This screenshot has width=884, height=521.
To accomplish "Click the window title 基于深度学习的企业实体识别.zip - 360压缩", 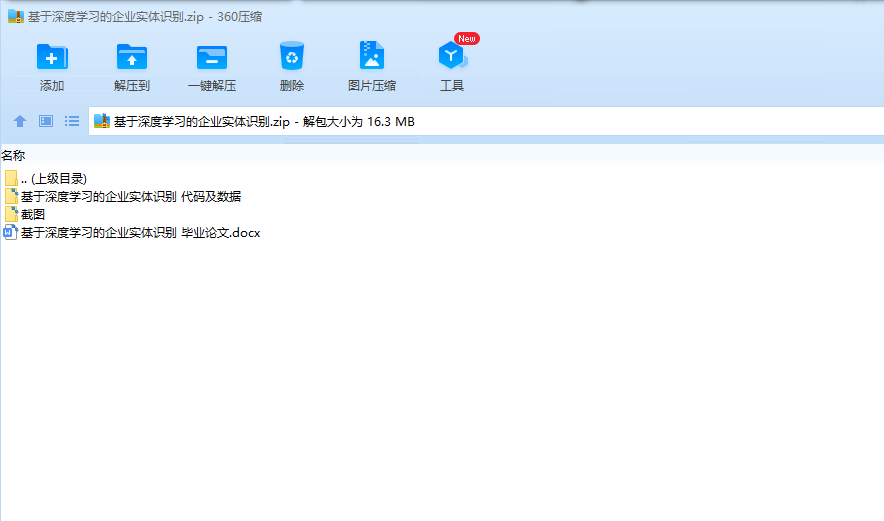I will click(145, 17).
